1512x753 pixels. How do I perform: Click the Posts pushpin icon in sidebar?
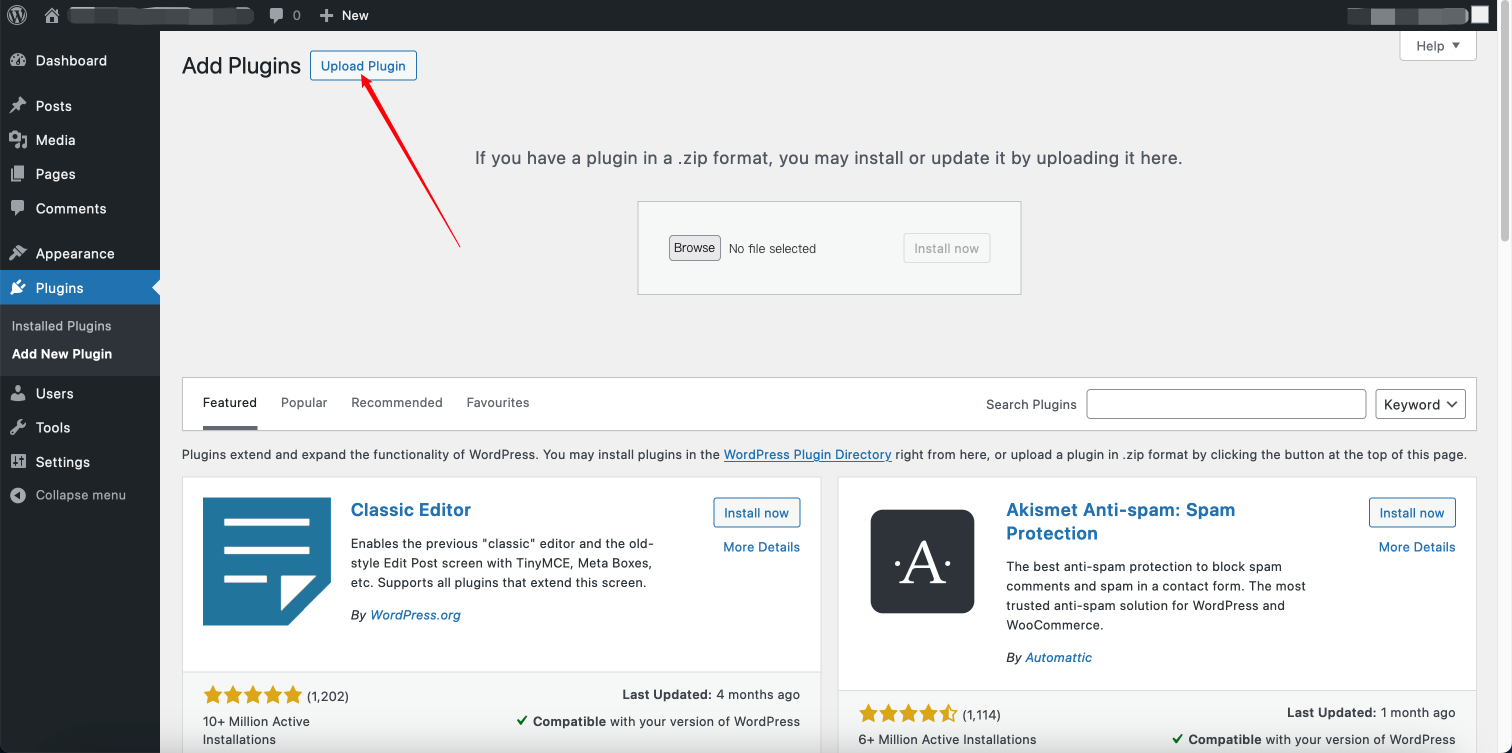pyautogui.click(x=18, y=106)
